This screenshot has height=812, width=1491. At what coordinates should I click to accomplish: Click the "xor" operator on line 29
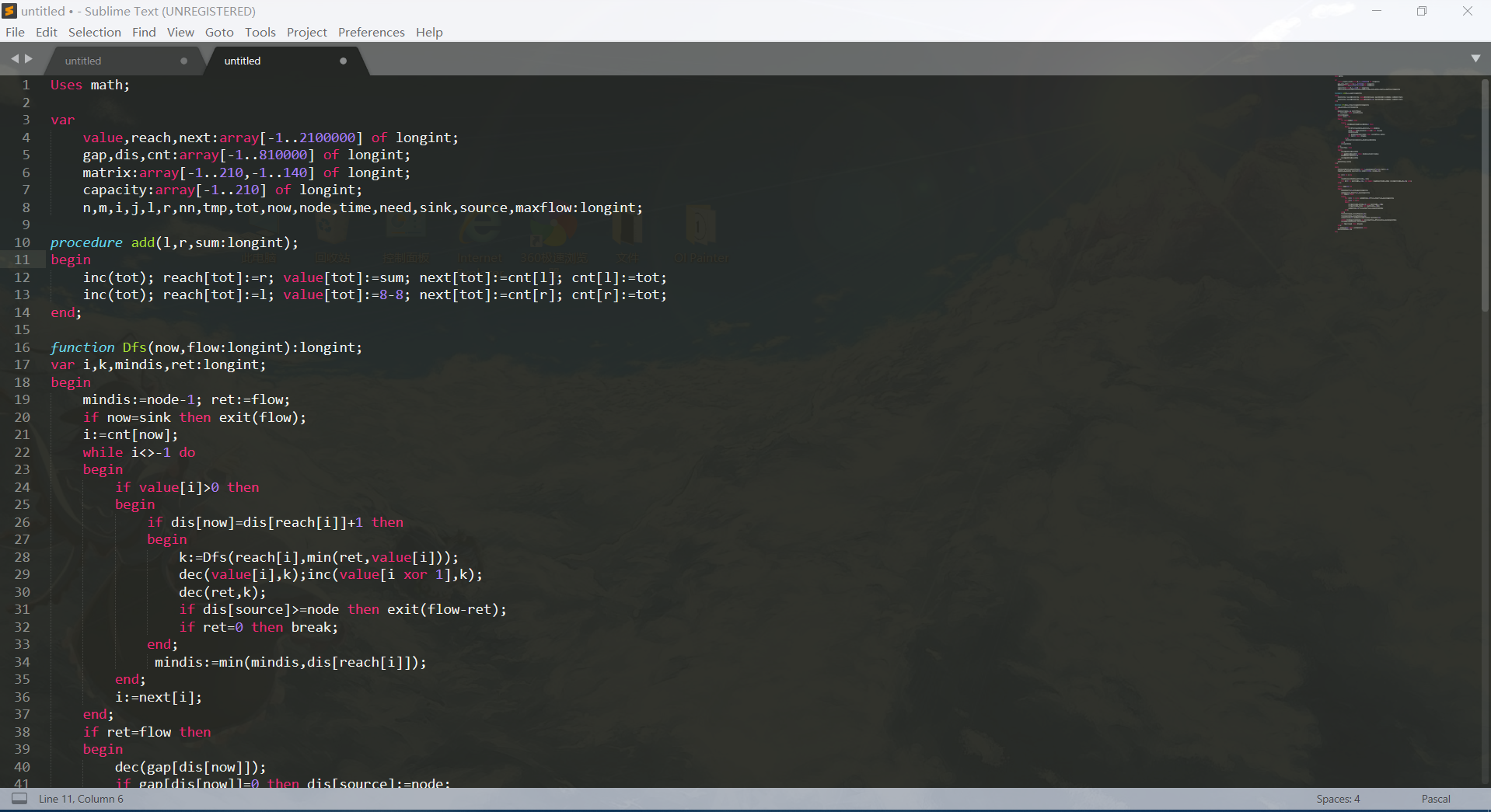tap(415, 574)
